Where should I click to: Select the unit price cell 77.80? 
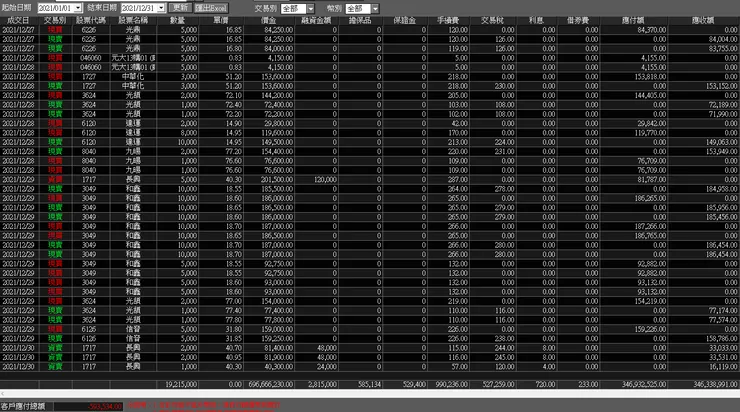pos(221,320)
